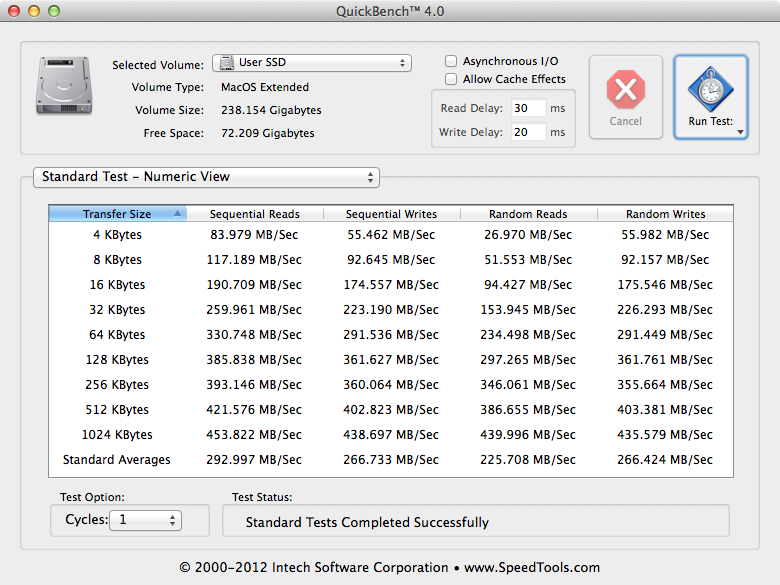
Task: Click the 355.664 MB/Sec cell
Action: pyautogui.click(x=665, y=385)
